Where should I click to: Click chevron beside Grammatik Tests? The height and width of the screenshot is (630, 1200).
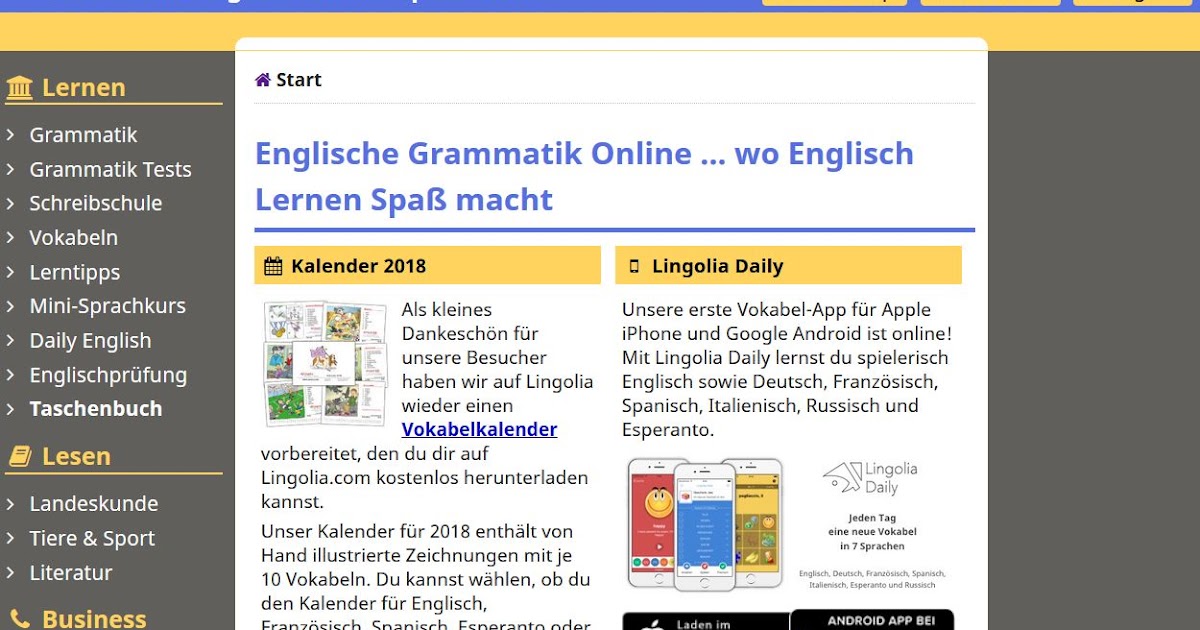[10, 170]
